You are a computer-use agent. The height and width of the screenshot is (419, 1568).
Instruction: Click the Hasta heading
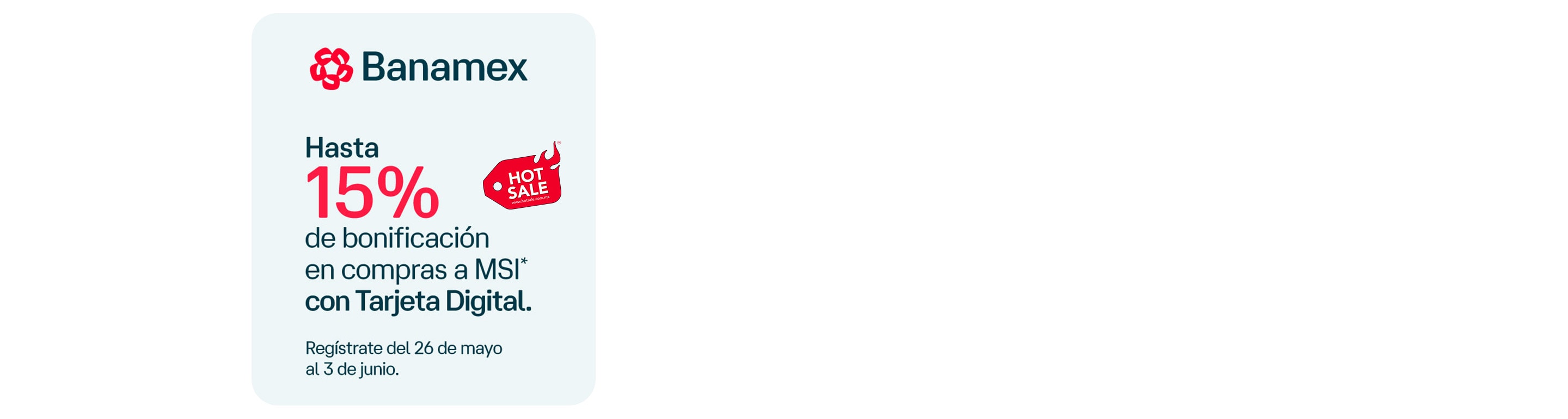[x=341, y=148]
